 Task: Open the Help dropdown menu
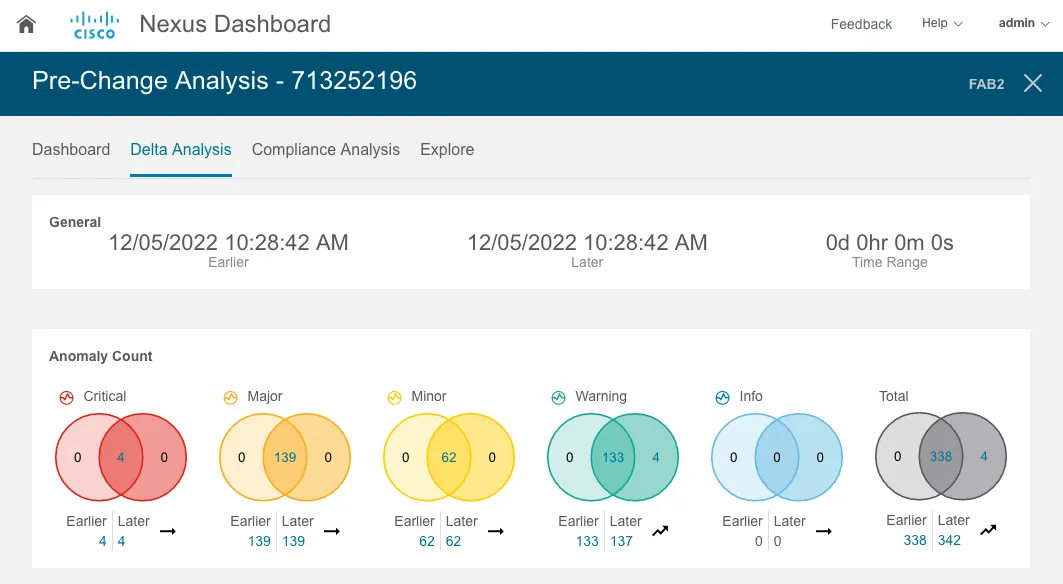(942, 23)
